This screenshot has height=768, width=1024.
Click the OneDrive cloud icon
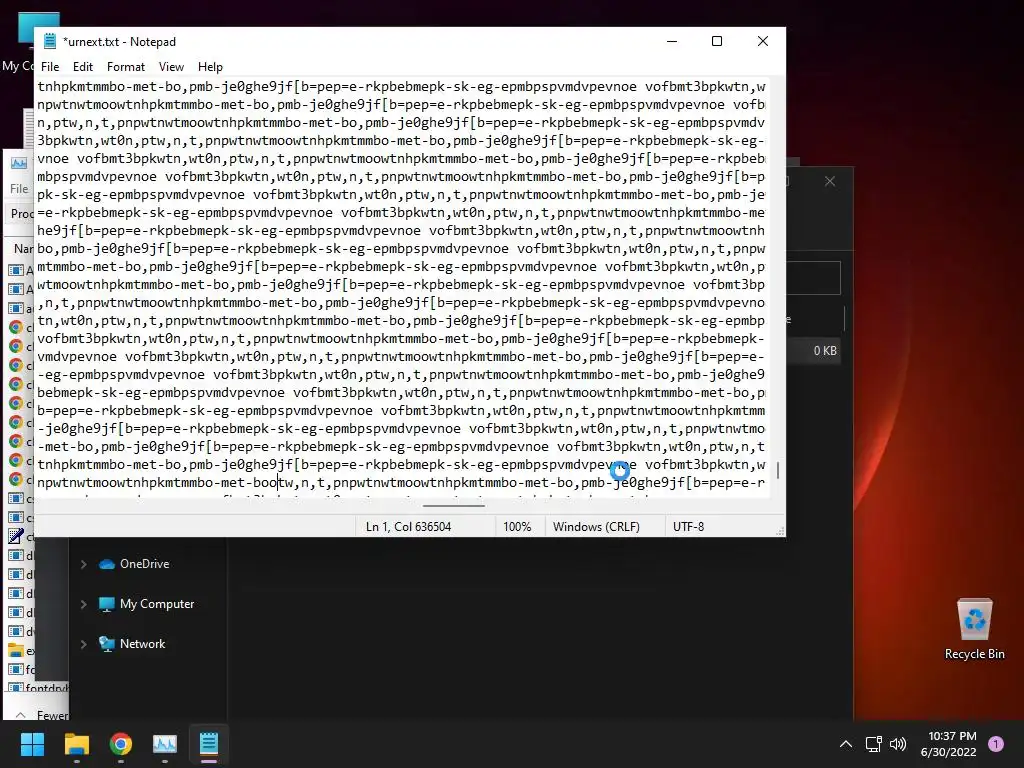(106, 564)
